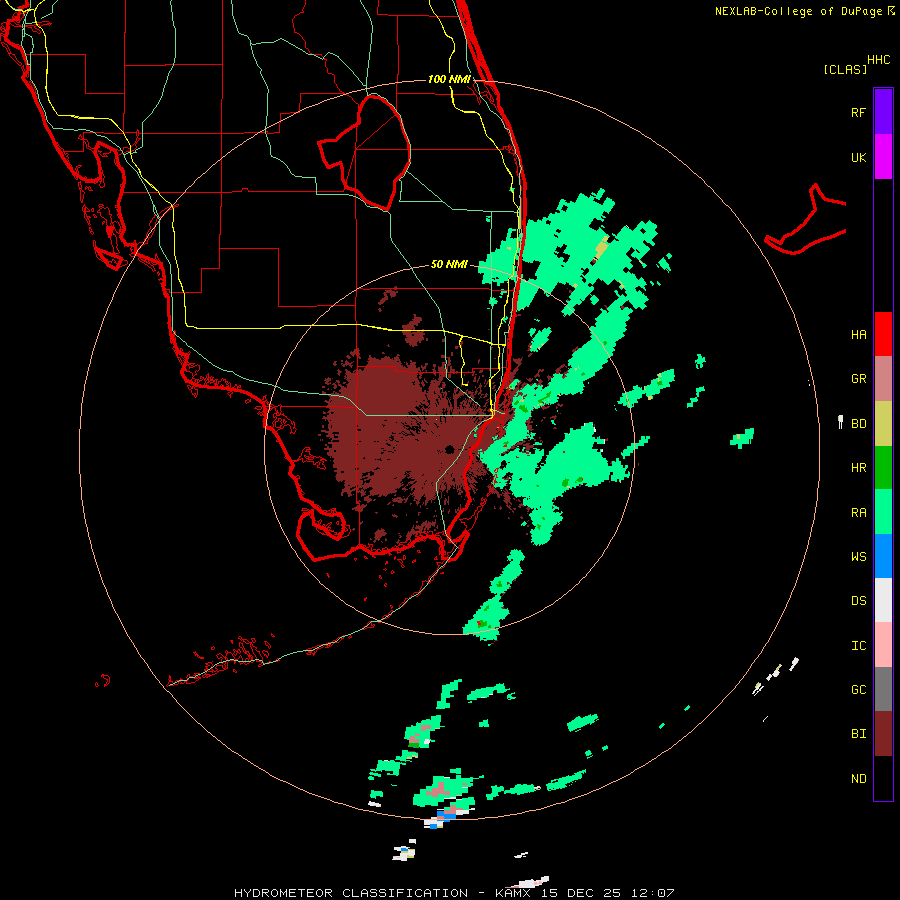
Task: Click the DS legend label
Action: [x=858, y=601]
